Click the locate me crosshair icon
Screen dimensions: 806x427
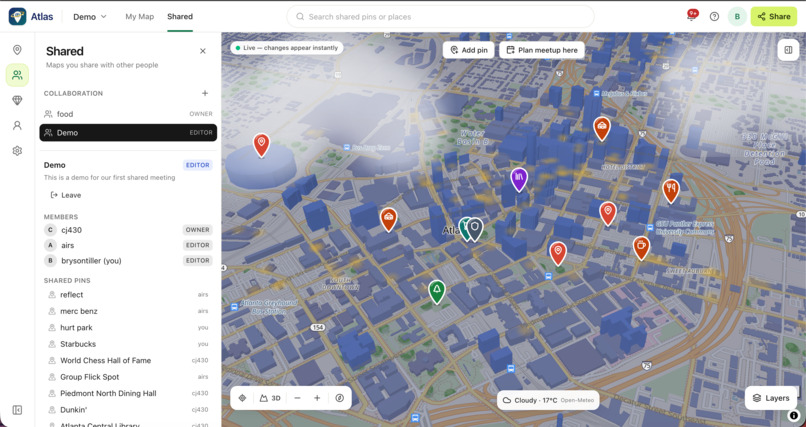pos(243,398)
